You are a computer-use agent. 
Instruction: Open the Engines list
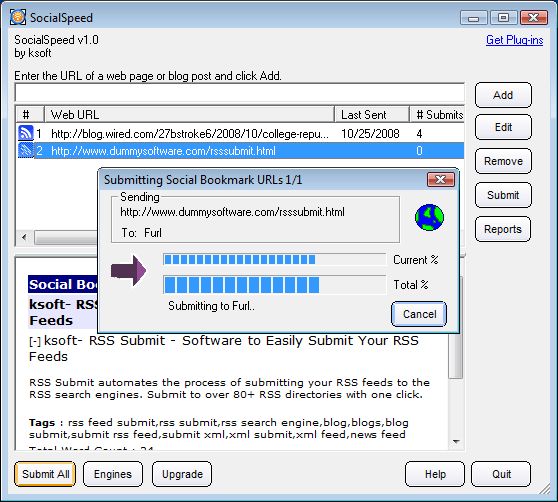[x=113, y=474]
